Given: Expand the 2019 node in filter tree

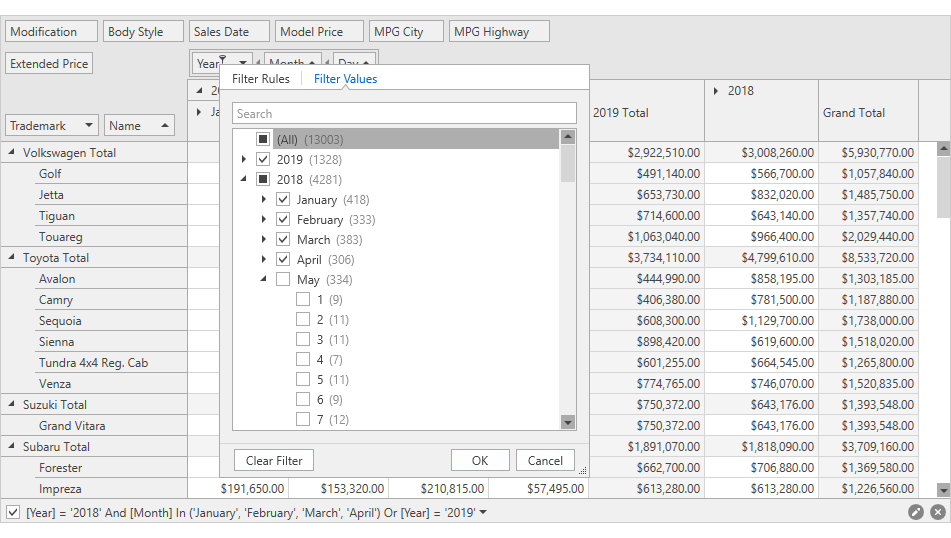Looking at the screenshot, I should pos(244,159).
